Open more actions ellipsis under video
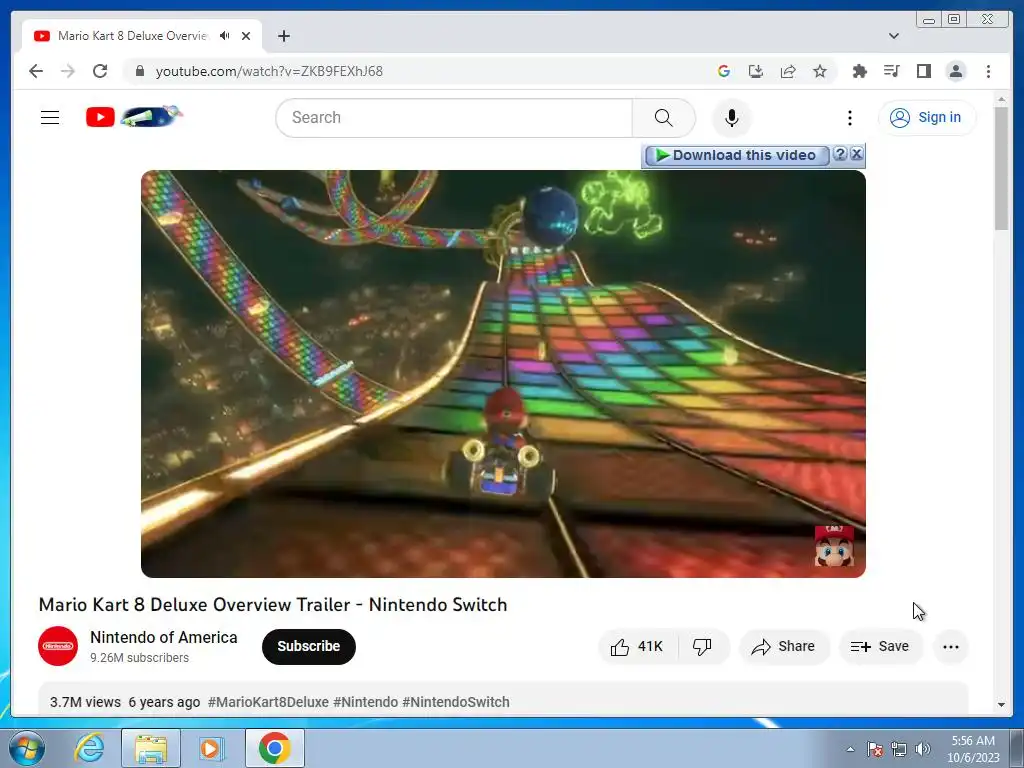The height and width of the screenshot is (768, 1024). click(951, 647)
